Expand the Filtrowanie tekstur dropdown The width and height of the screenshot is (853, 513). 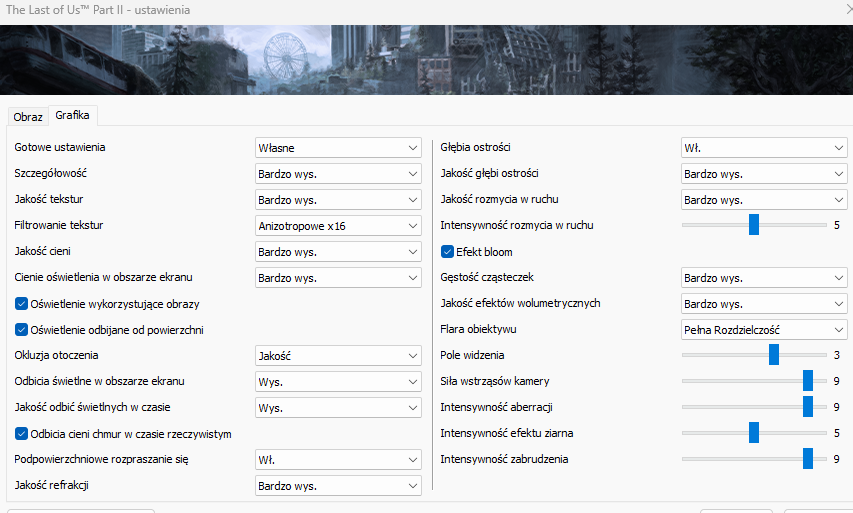click(x=338, y=225)
